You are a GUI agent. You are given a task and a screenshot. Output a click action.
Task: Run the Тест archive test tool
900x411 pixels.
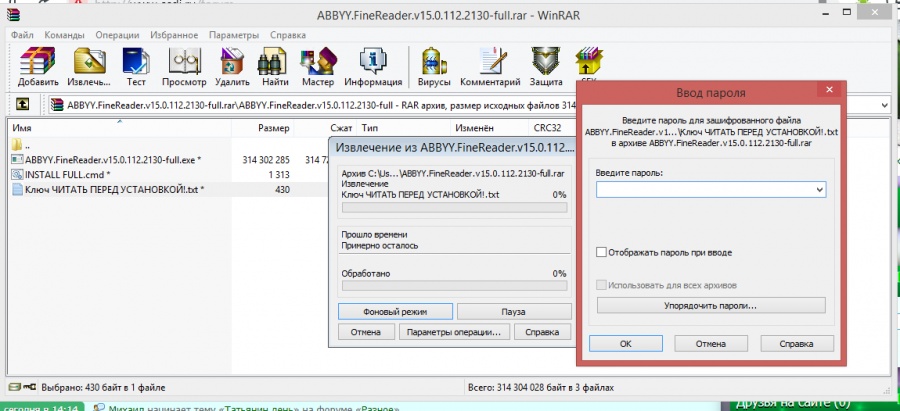136,67
